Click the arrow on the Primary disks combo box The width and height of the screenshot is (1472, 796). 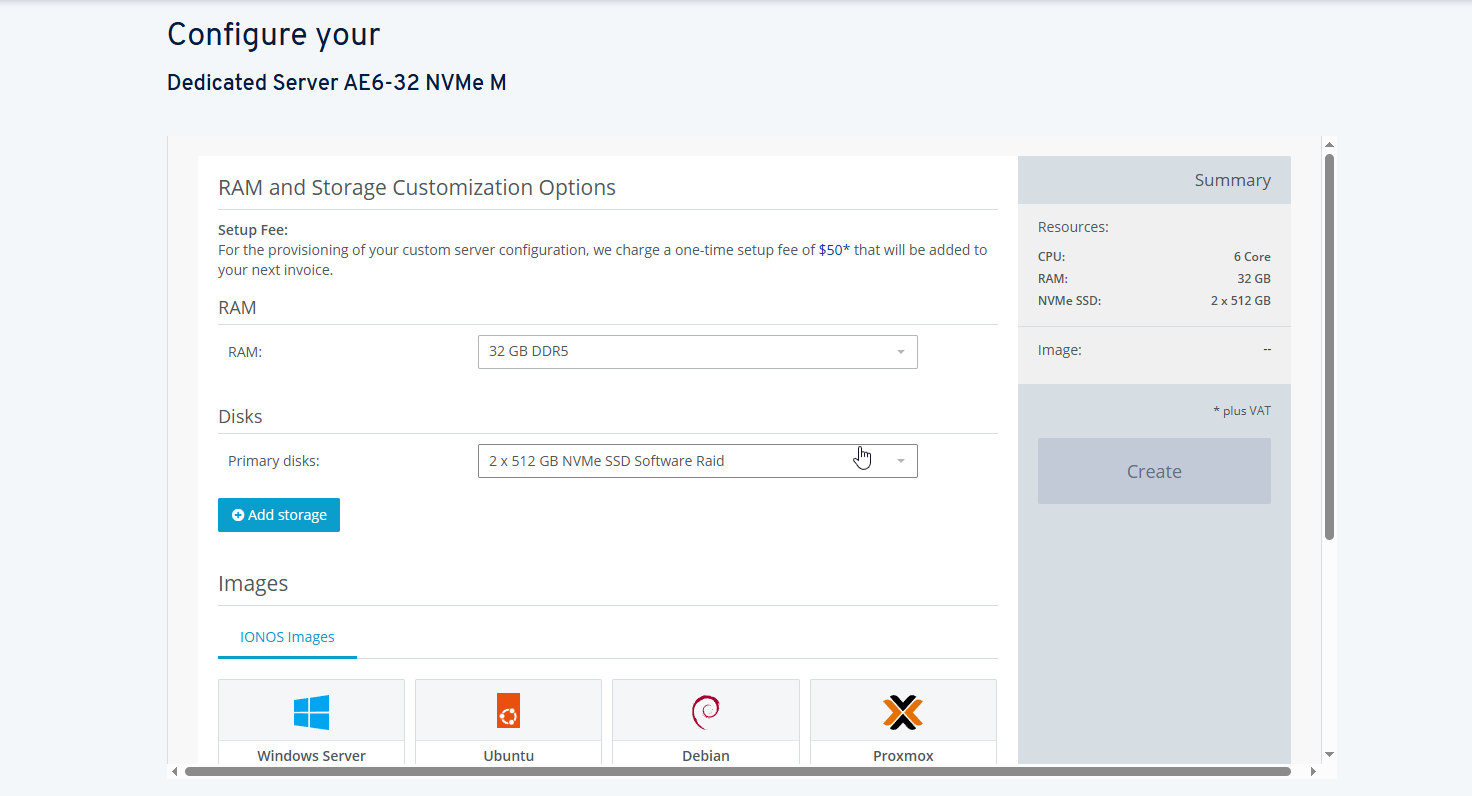tap(900, 461)
